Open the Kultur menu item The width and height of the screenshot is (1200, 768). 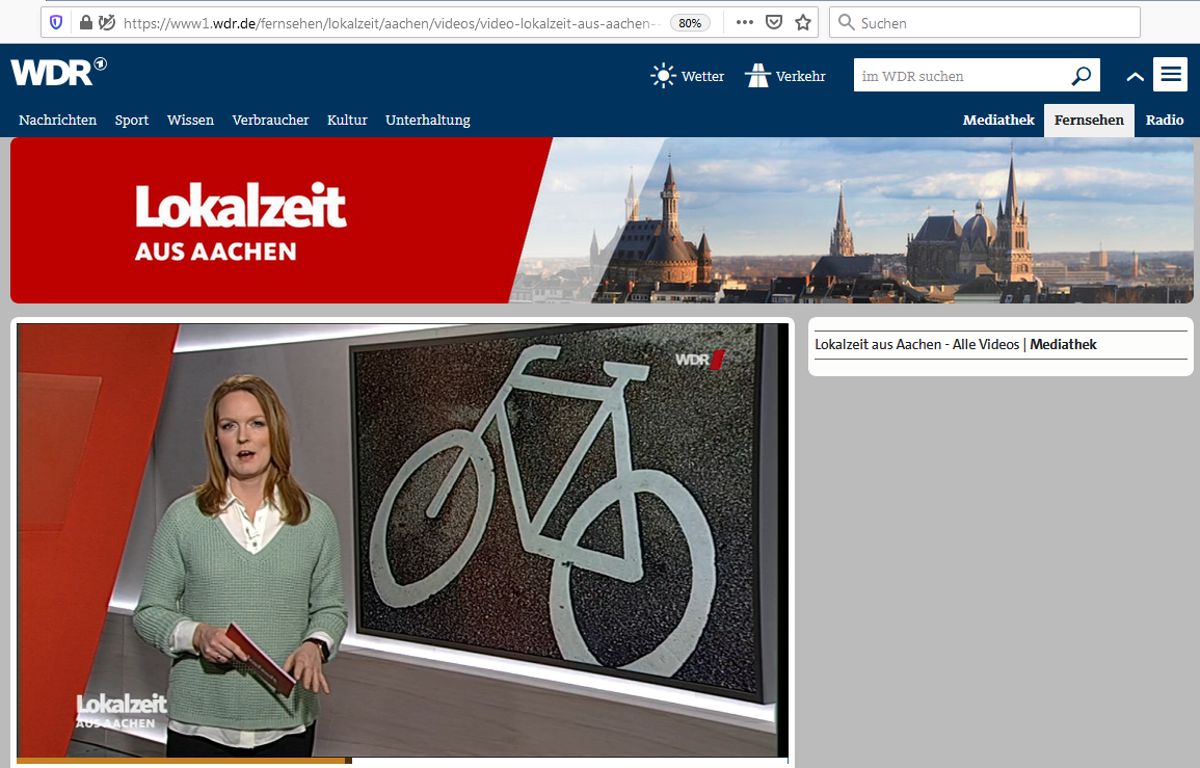tap(347, 120)
